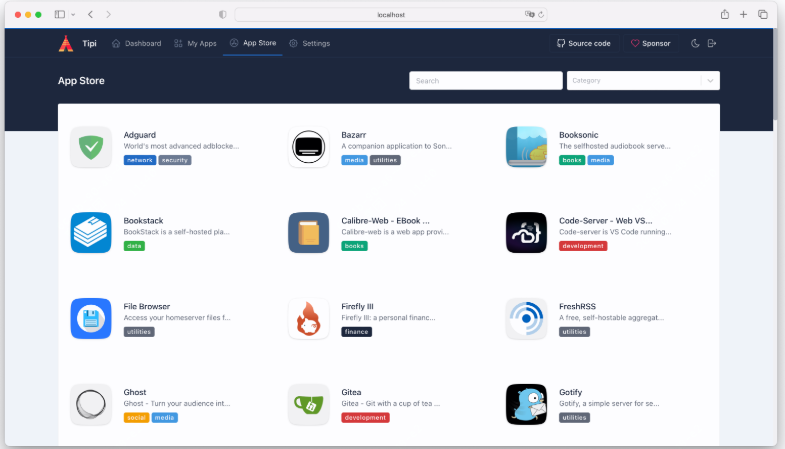Click the Bazarr app icon
The width and height of the screenshot is (785, 449).
(309, 147)
